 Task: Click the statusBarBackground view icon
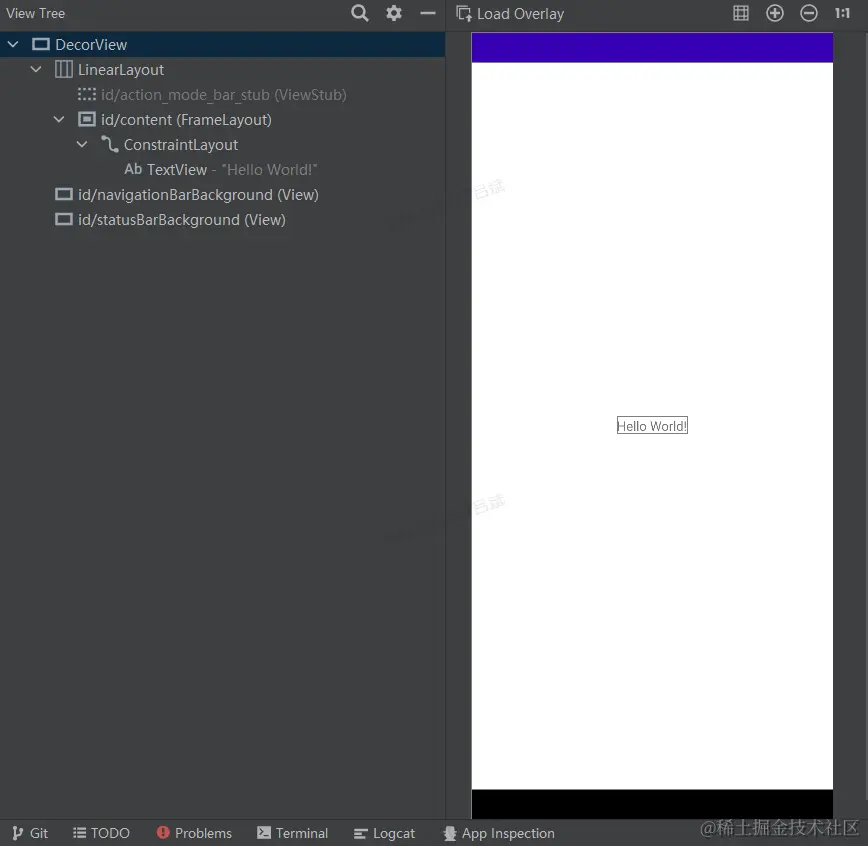coord(64,219)
